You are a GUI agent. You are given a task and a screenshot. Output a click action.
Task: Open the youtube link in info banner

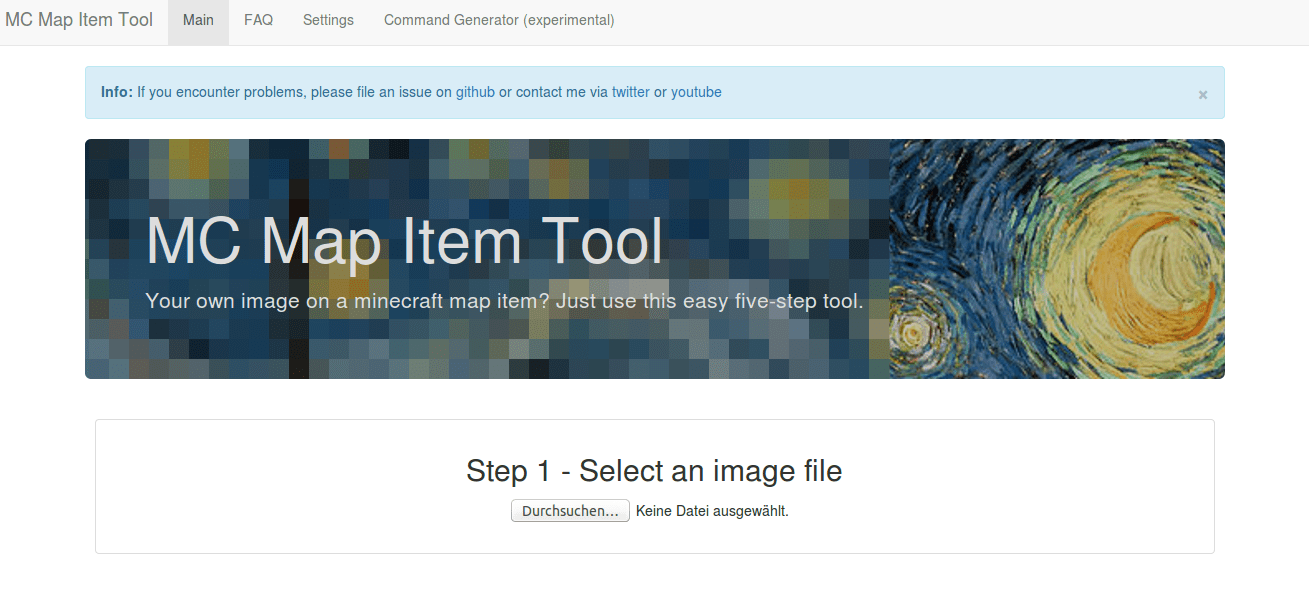click(696, 92)
